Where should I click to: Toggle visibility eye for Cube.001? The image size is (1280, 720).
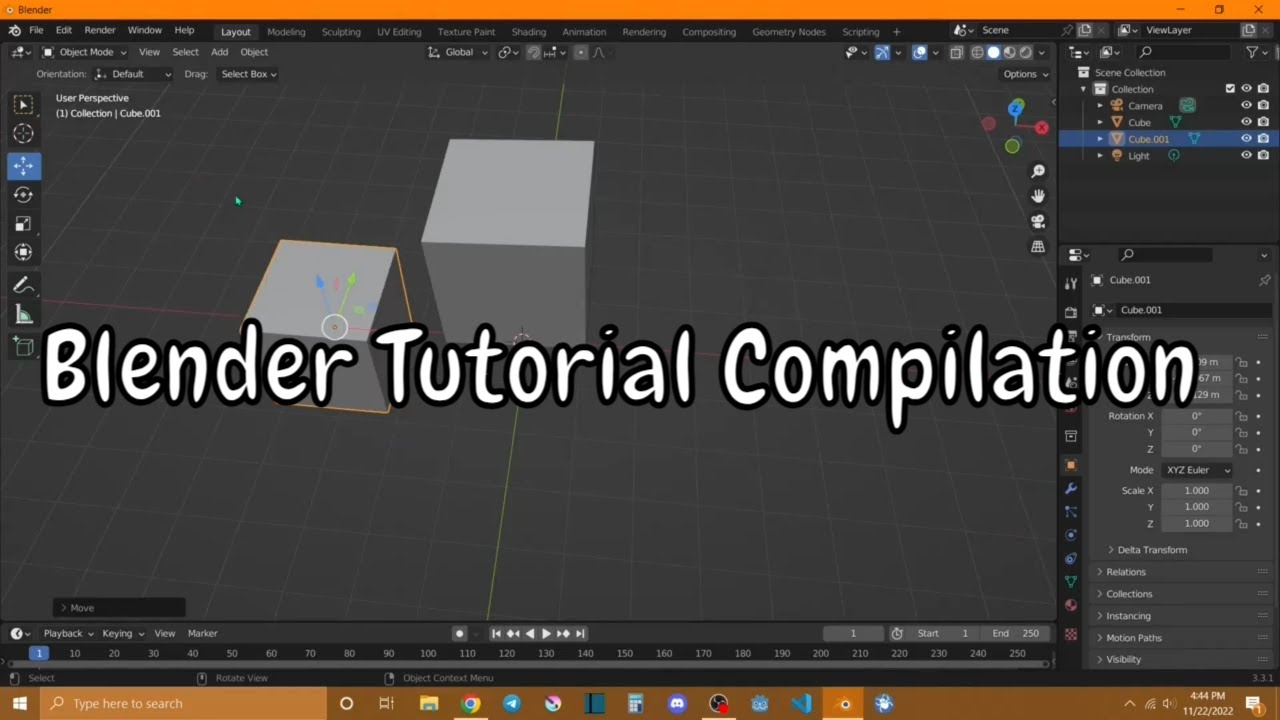1246,139
